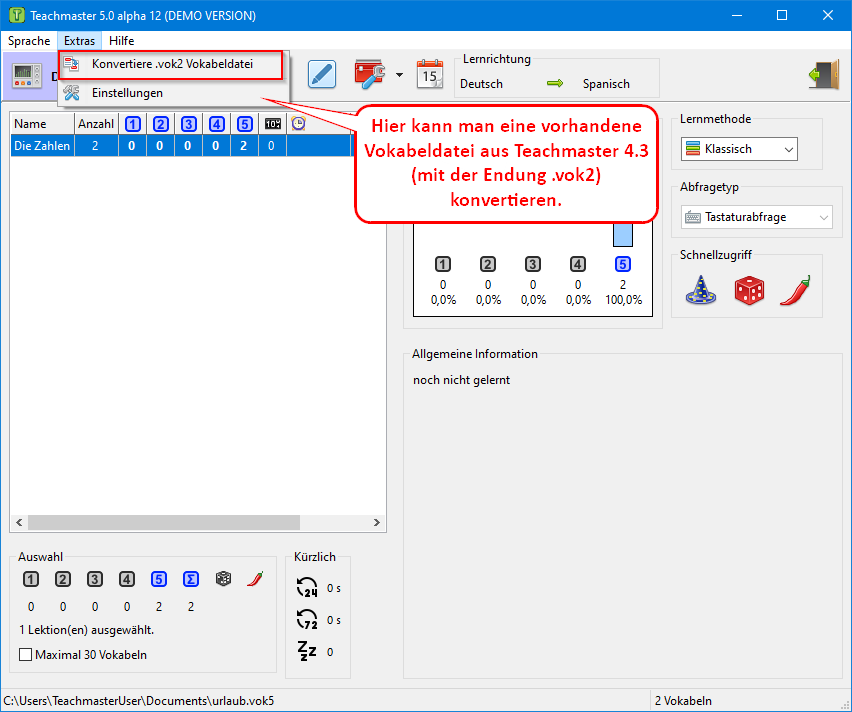Image resolution: width=852 pixels, height=712 pixels.
Task: Toggle box 1 in the Auswahl panel
Action: [31, 579]
